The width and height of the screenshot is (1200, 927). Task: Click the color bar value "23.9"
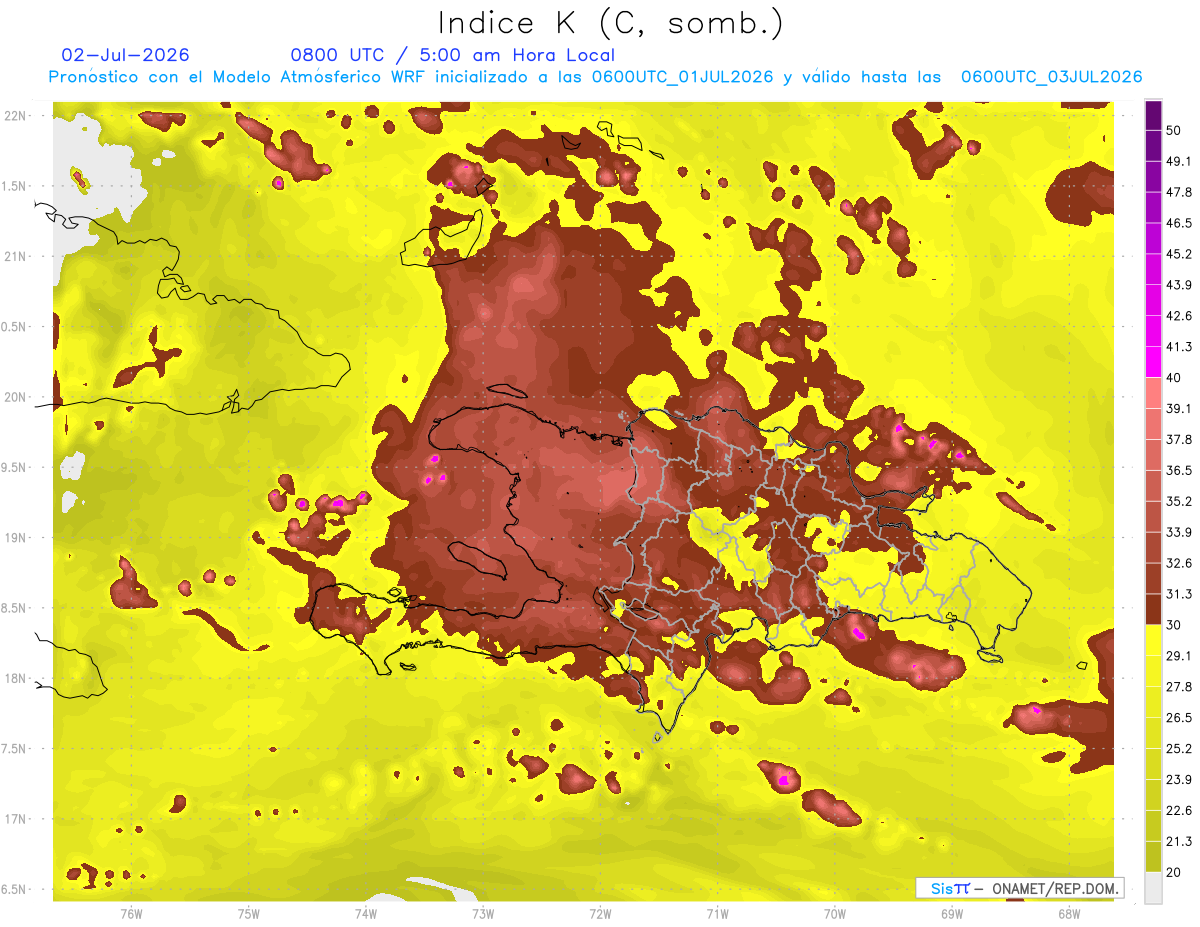(1178, 779)
